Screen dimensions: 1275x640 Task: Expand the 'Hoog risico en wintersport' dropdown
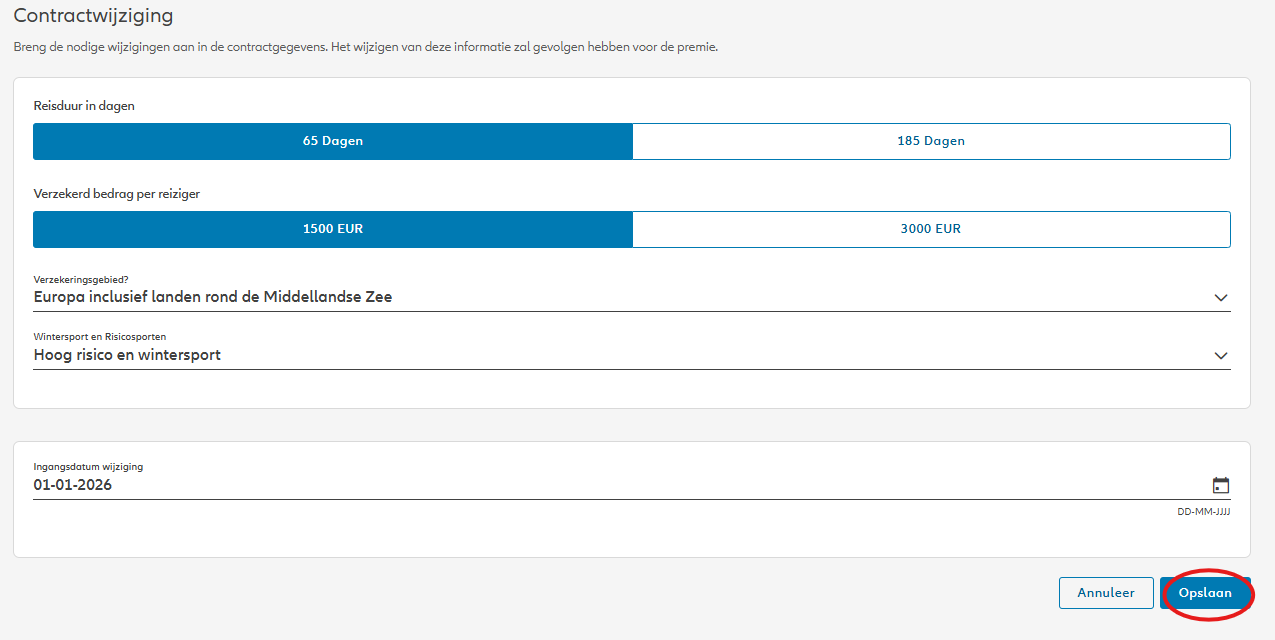pos(600,355)
